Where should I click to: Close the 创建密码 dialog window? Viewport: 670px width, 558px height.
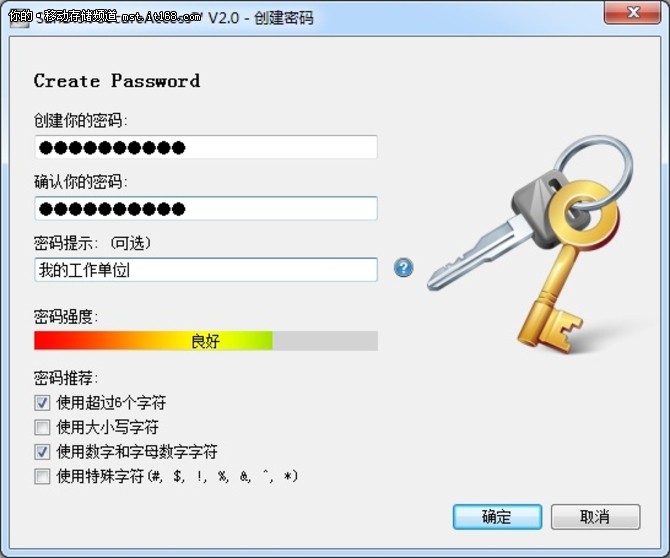(632, 13)
